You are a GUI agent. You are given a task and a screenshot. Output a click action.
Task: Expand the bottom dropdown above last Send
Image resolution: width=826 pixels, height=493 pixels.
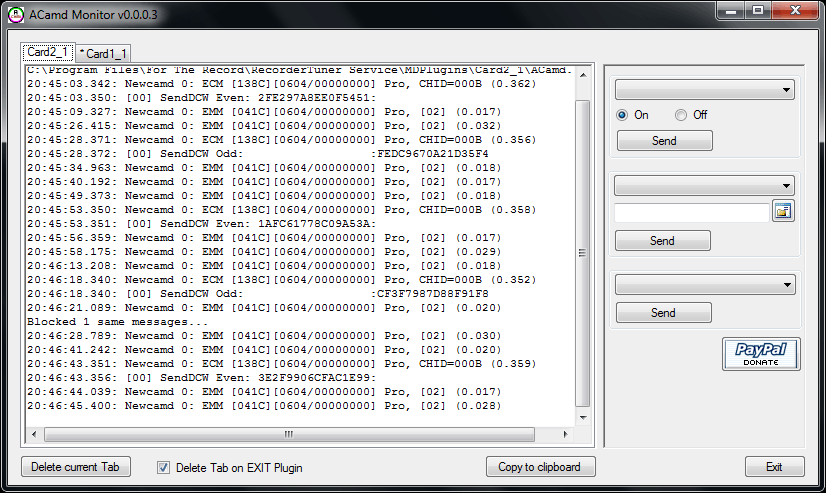click(x=705, y=285)
